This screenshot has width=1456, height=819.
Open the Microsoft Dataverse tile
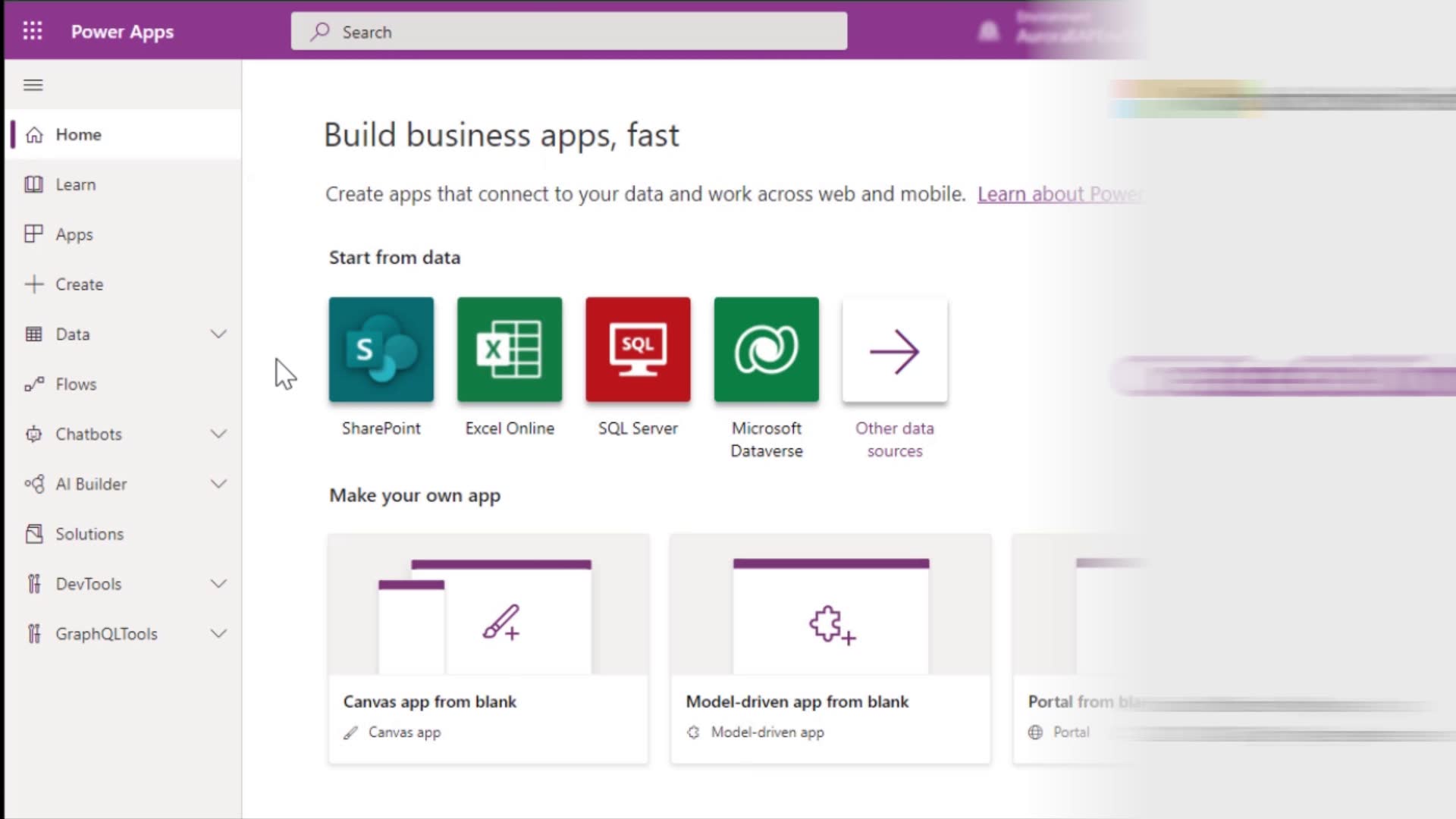[x=766, y=350]
